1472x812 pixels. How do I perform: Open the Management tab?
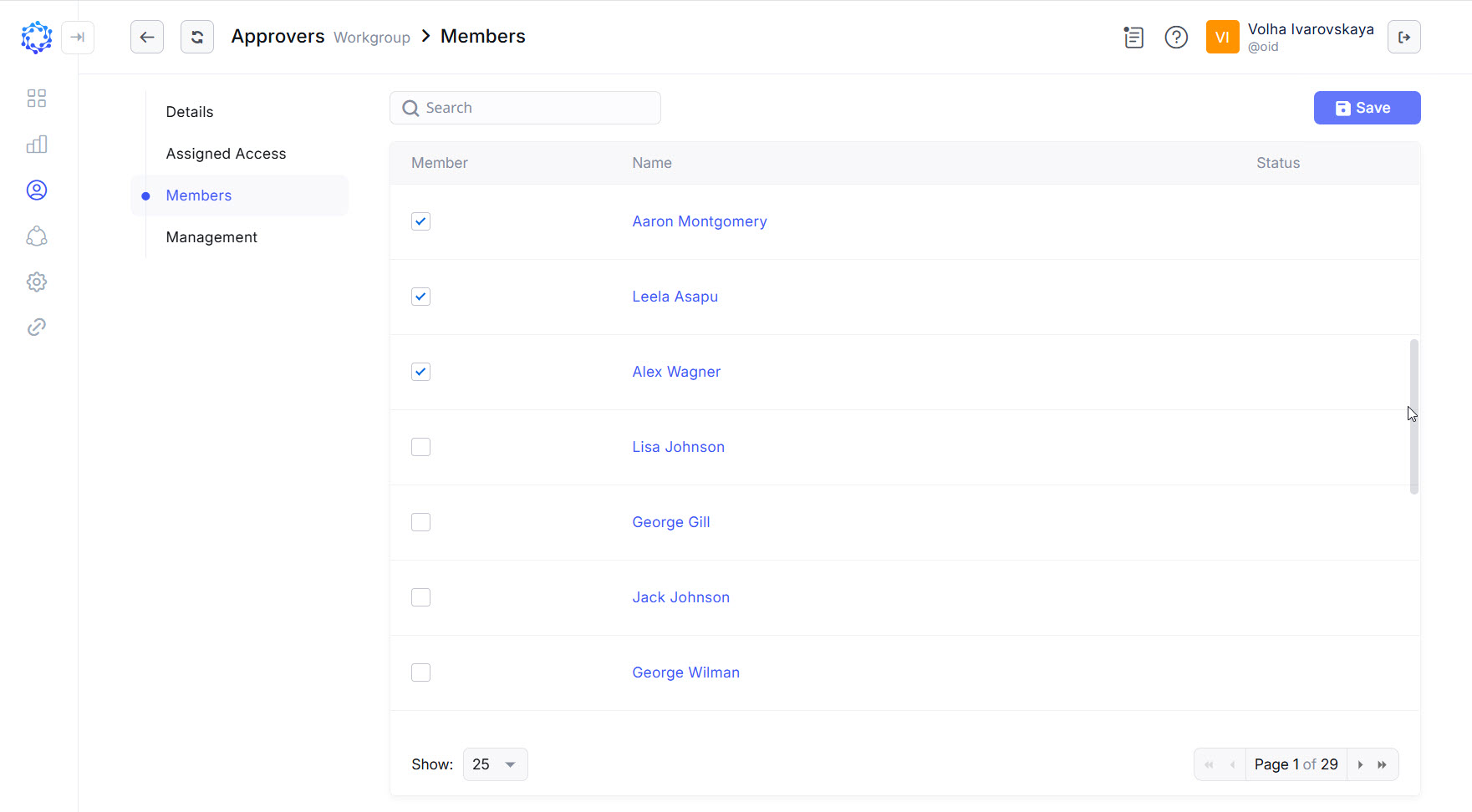point(211,237)
